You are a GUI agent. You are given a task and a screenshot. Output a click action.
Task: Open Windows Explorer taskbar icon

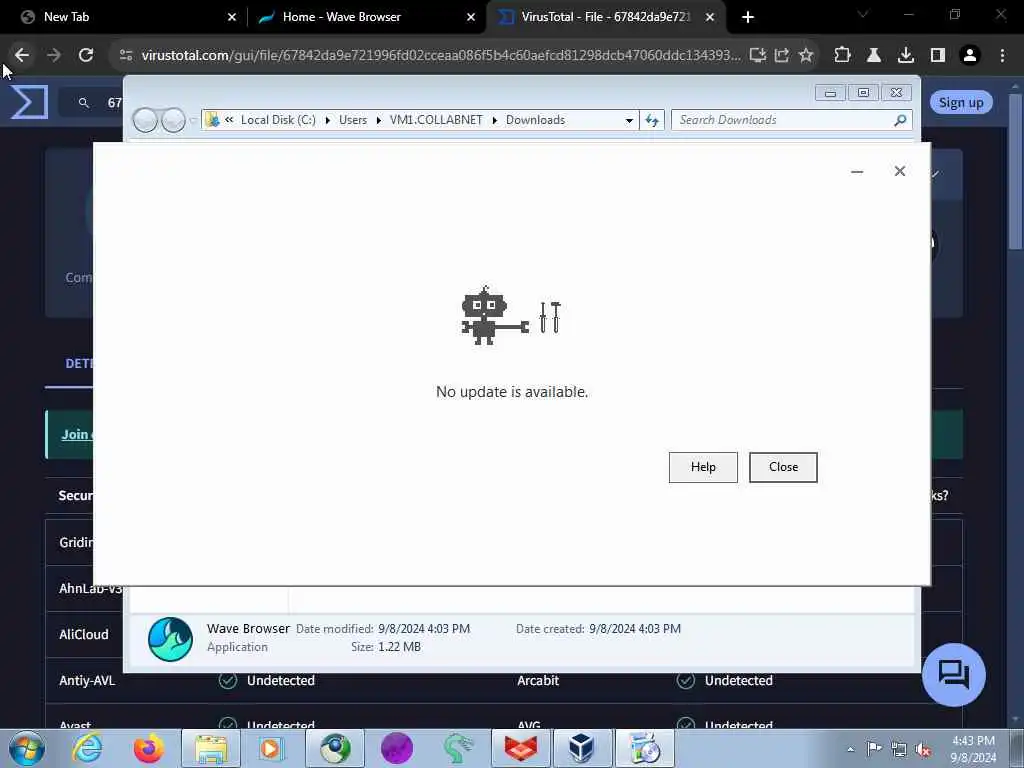tap(210, 748)
